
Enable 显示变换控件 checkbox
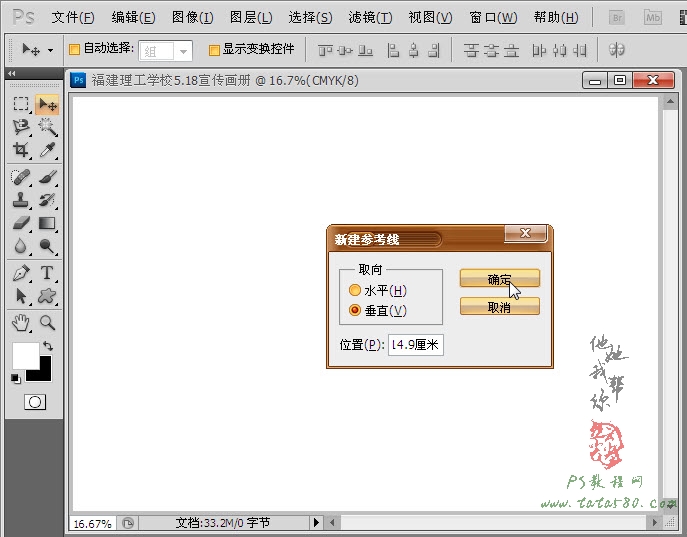[x=214, y=50]
